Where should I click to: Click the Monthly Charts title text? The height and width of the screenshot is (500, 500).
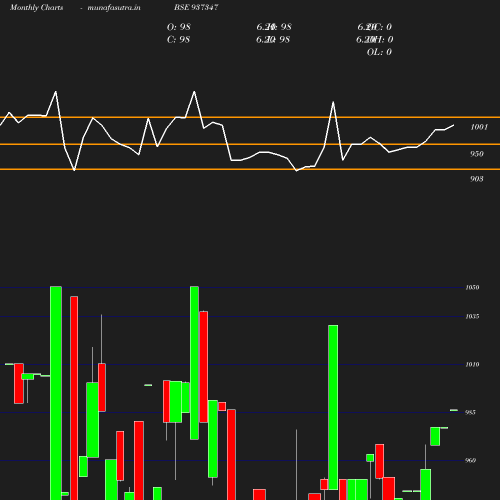point(37,8)
